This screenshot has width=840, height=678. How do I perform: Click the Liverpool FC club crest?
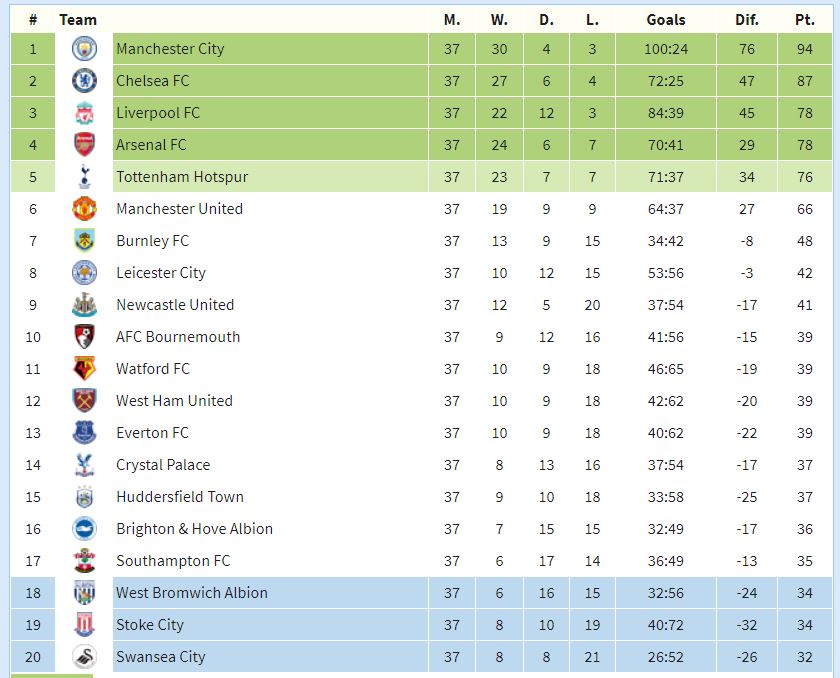click(x=84, y=113)
